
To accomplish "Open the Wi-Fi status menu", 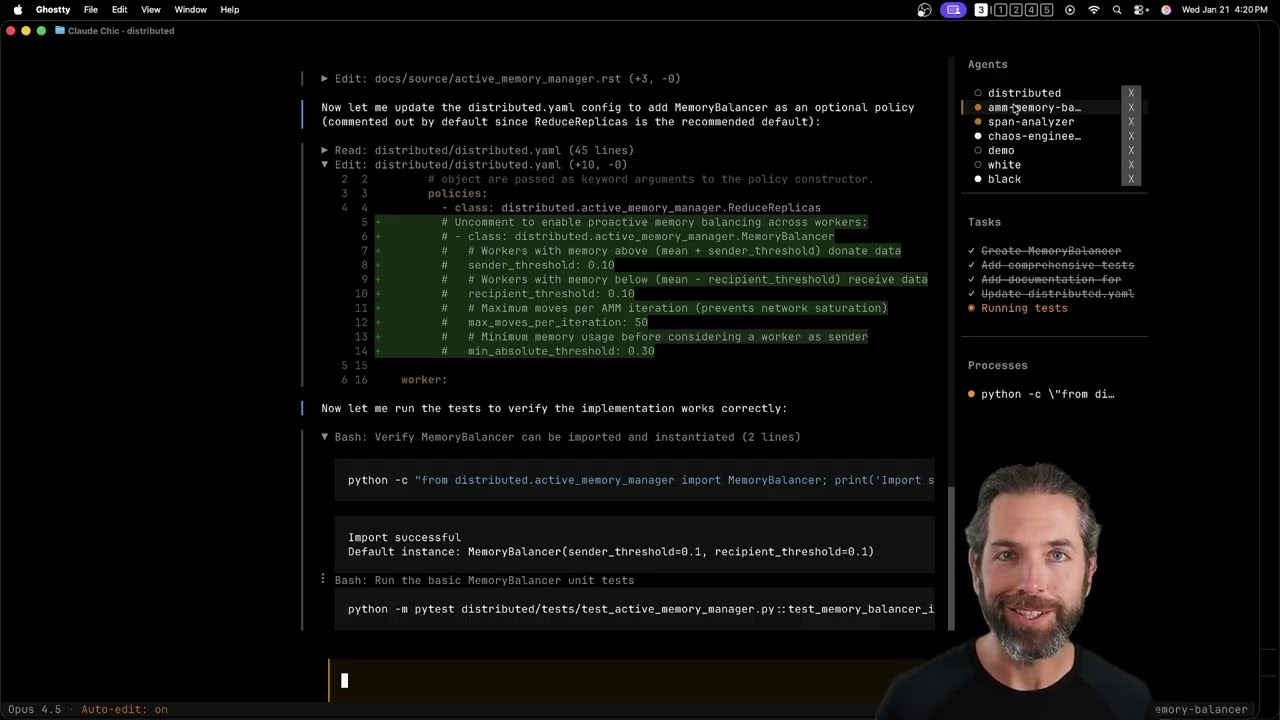I will tap(1094, 10).
